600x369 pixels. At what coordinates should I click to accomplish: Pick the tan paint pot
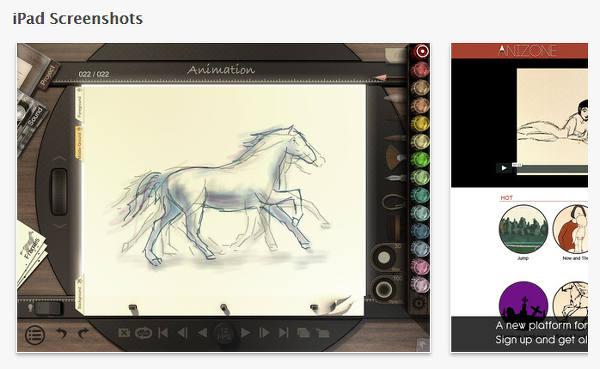coord(420,88)
